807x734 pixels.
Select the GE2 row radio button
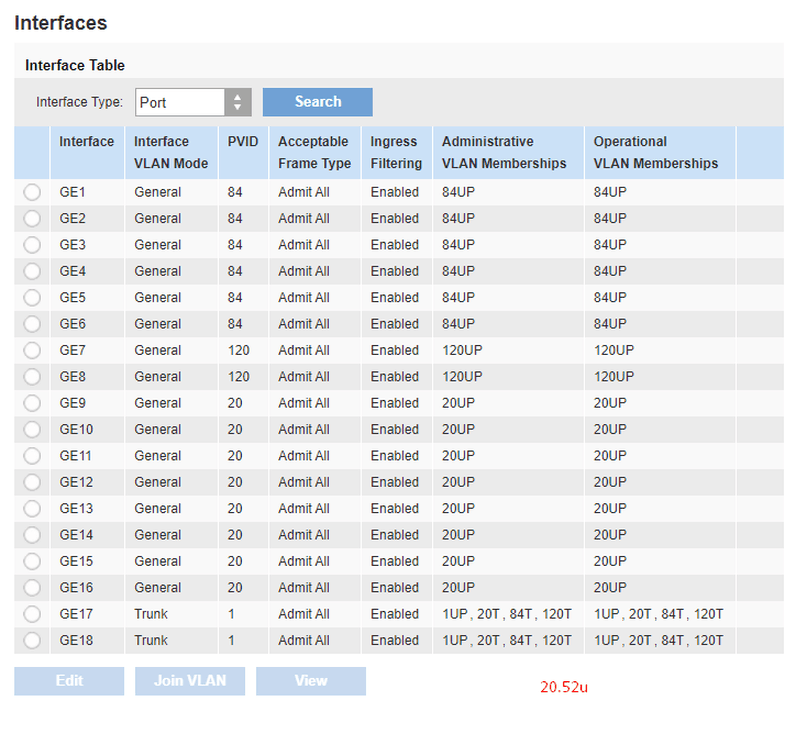pos(32,219)
